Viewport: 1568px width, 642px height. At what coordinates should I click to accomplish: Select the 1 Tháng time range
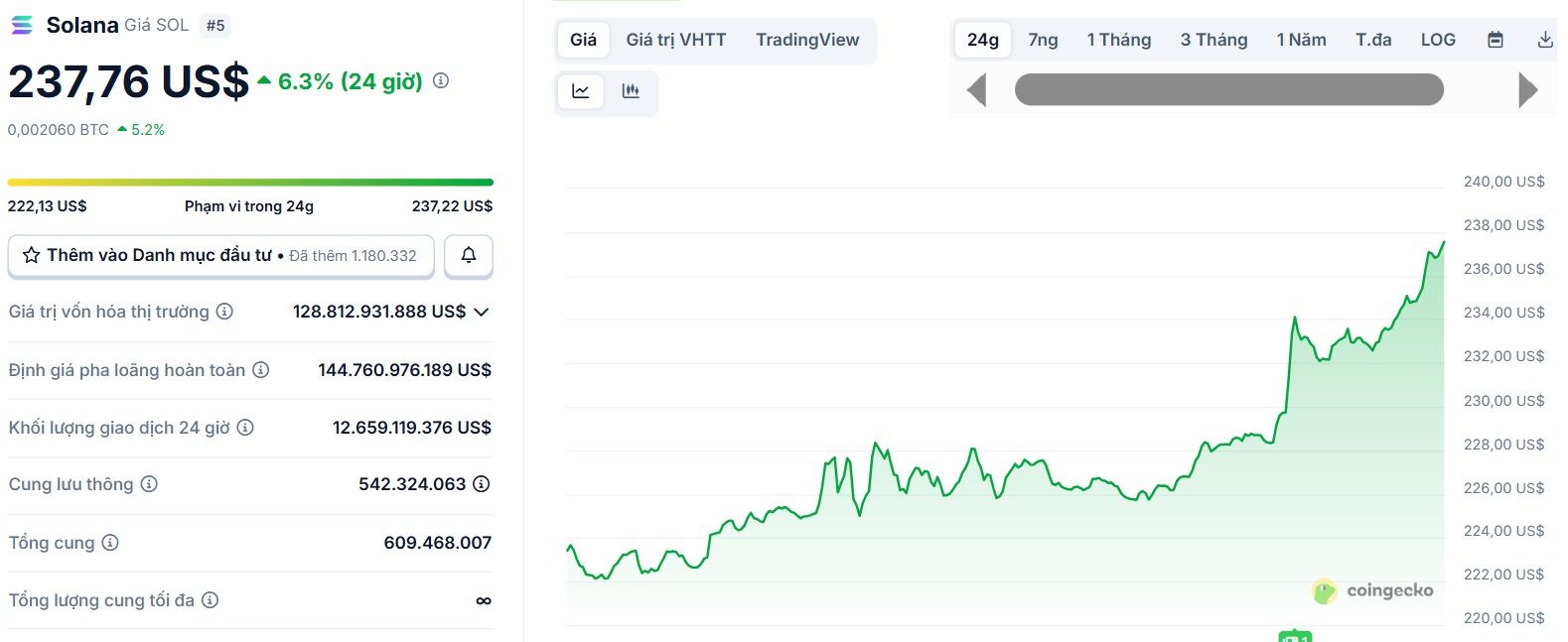tap(1119, 40)
